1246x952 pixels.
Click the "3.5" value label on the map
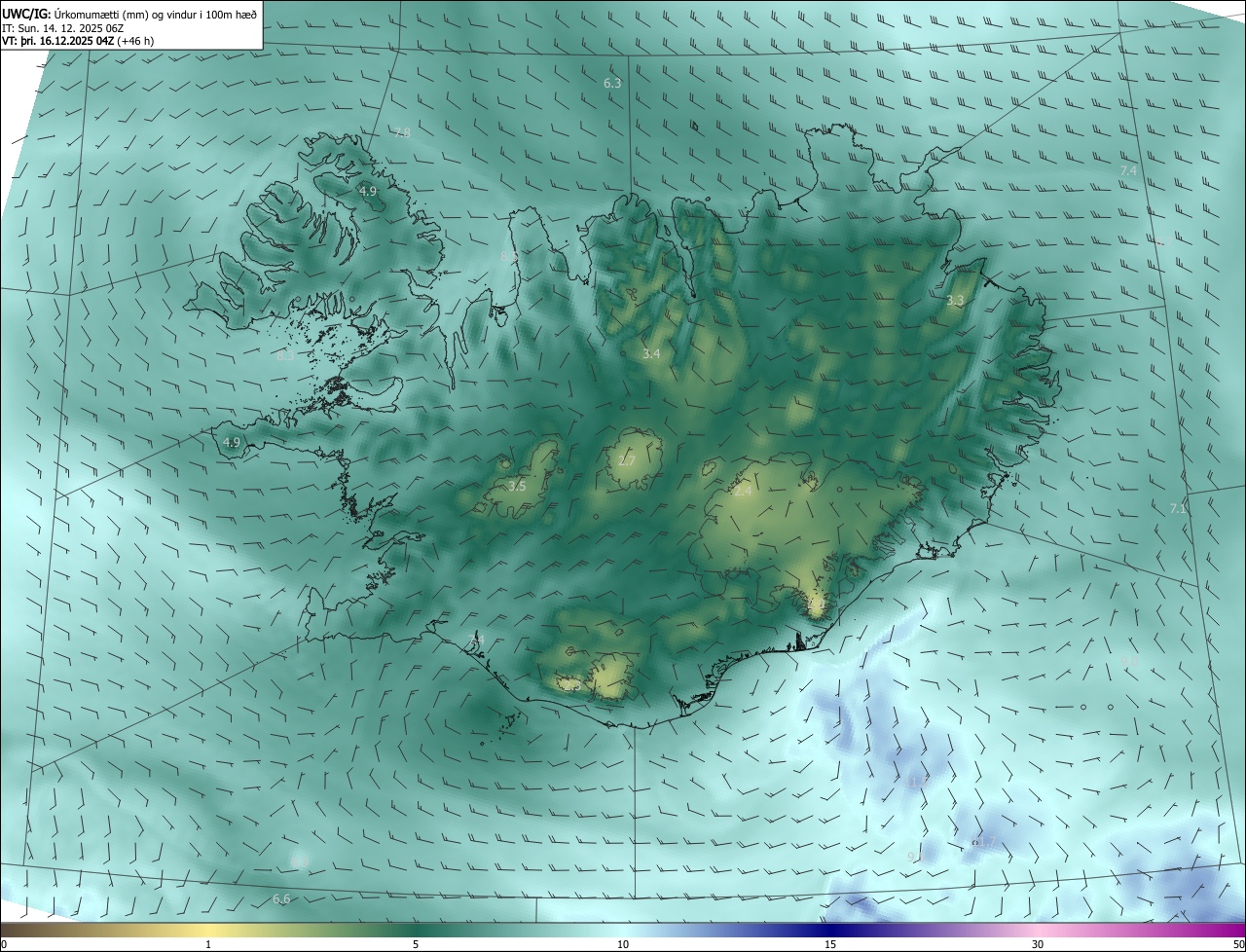[x=517, y=485]
